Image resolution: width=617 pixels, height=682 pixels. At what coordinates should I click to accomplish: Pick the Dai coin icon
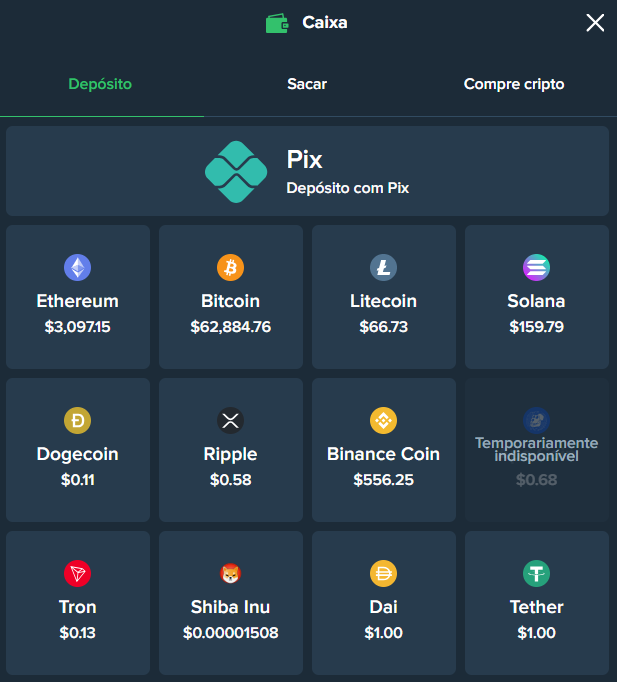coord(384,573)
